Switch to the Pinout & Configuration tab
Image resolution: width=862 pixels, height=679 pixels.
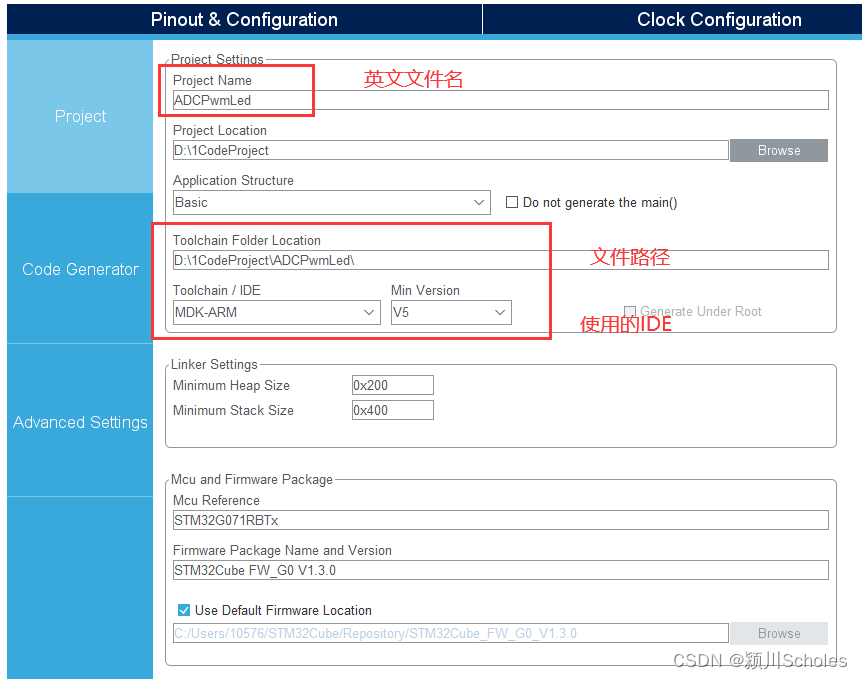tap(243, 19)
